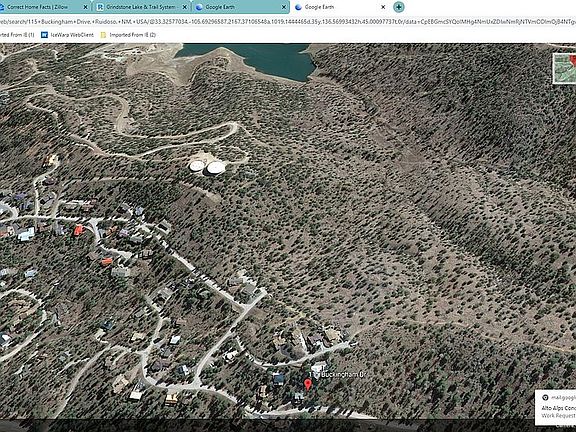The width and height of the screenshot is (576, 432).
Task: Click the larger white water tank on the map
Action: [216, 168]
